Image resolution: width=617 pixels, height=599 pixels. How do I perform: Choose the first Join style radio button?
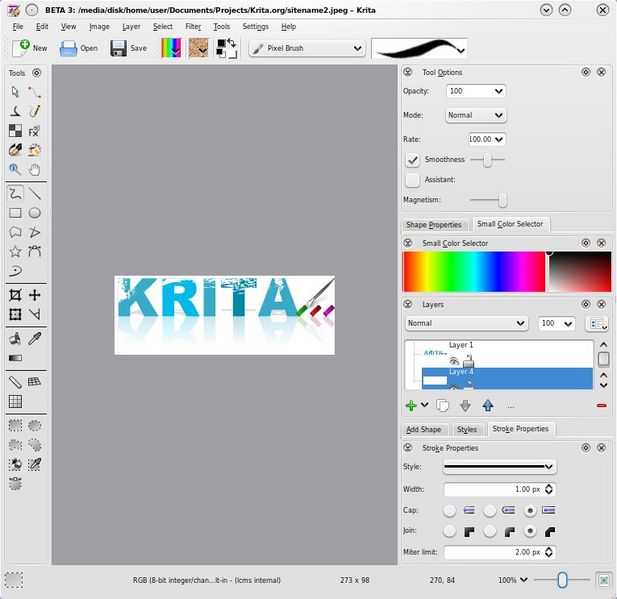449,531
